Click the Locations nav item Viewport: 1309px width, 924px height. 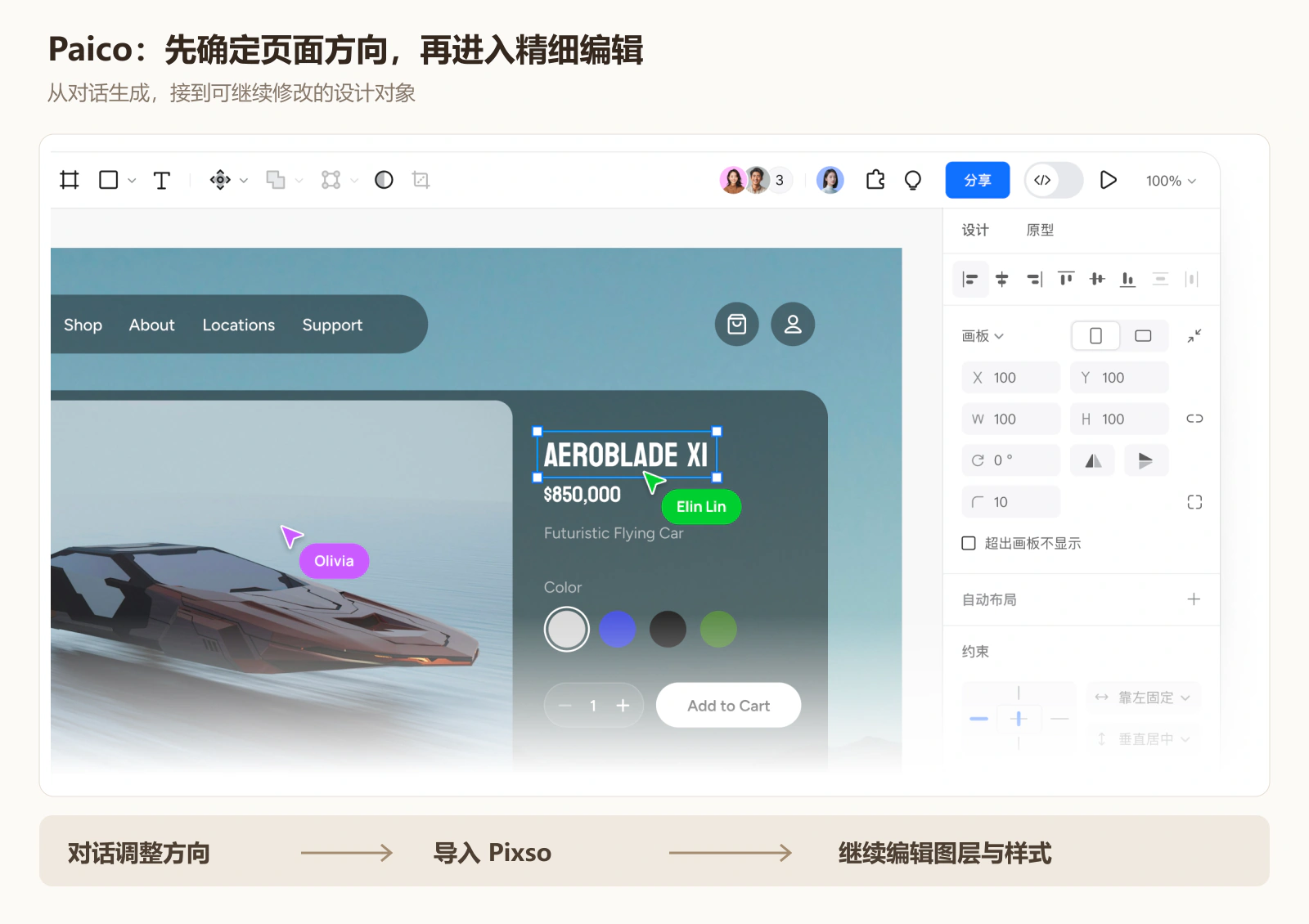(x=239, y=325)
